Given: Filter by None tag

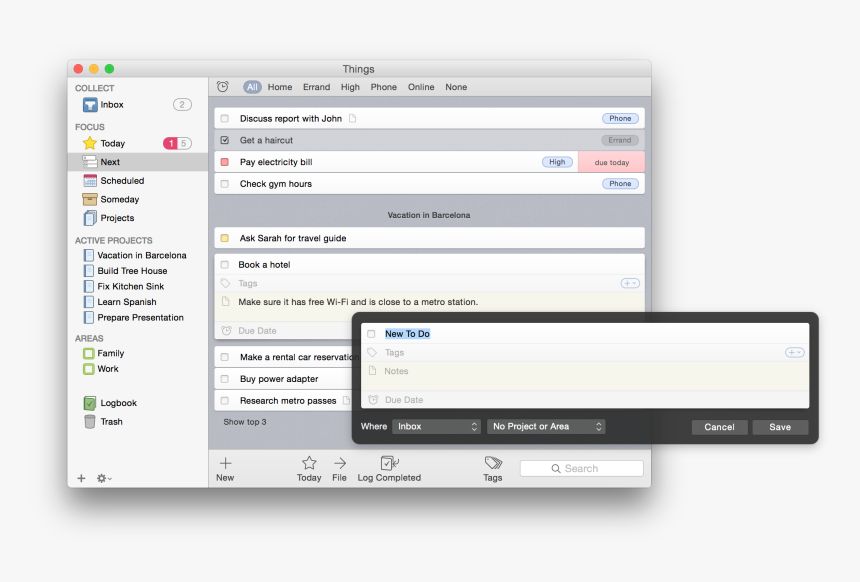Looking at the screenshot, I should (456, 87).
